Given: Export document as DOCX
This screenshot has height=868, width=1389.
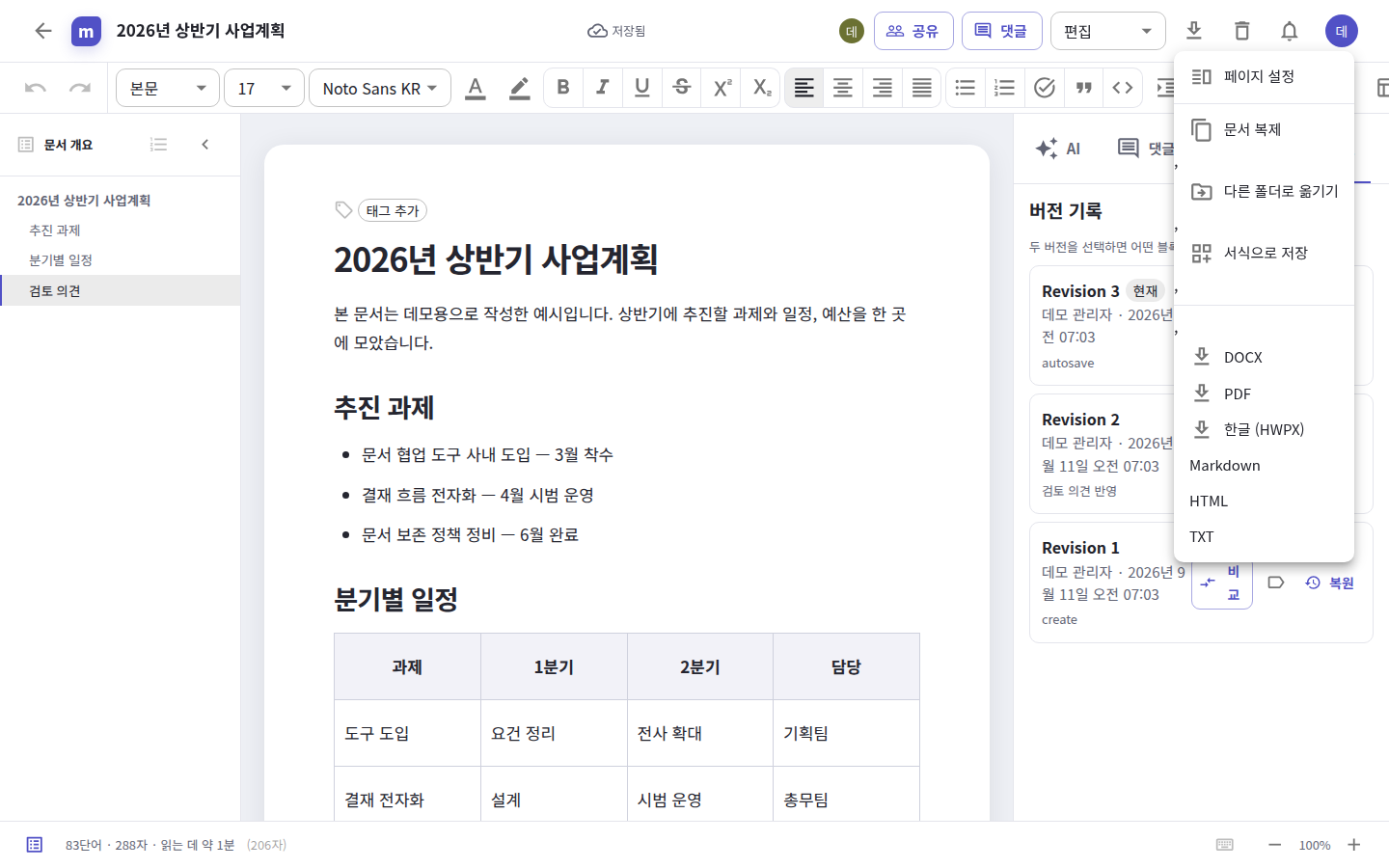Looking at the screenshot, I should point(1264,357).
